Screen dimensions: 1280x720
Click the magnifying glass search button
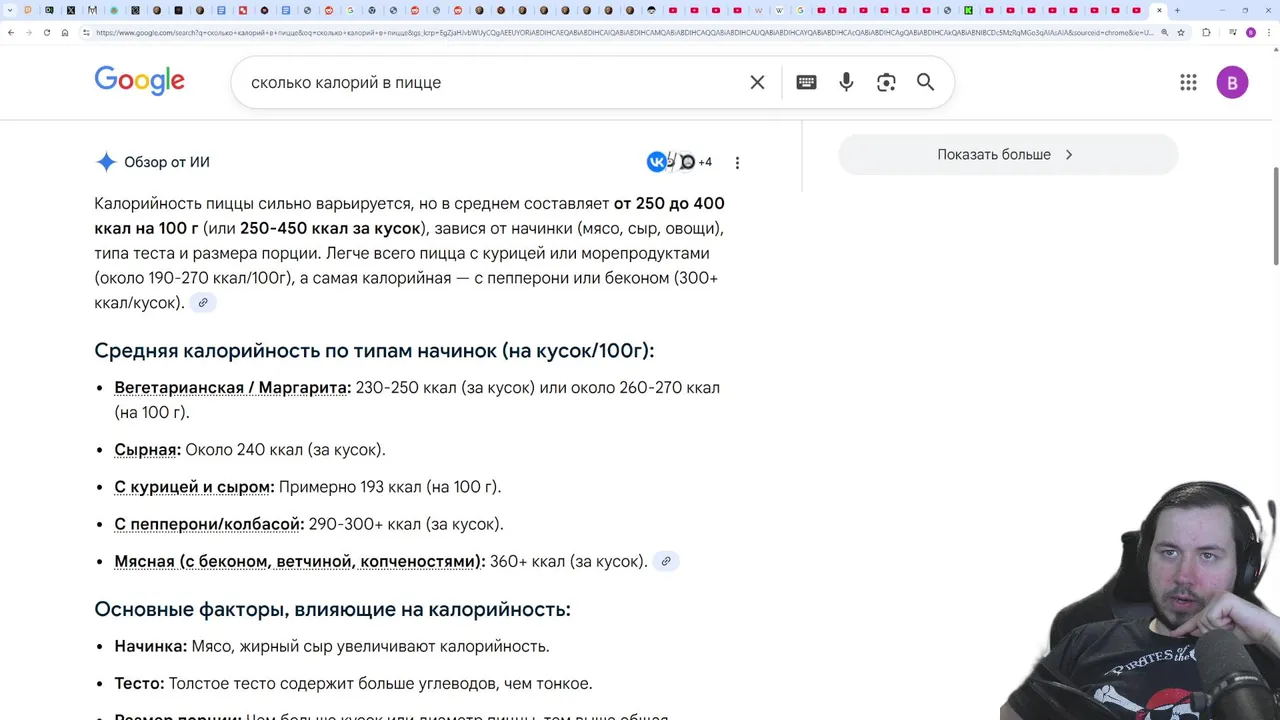(x=926, y=83)
